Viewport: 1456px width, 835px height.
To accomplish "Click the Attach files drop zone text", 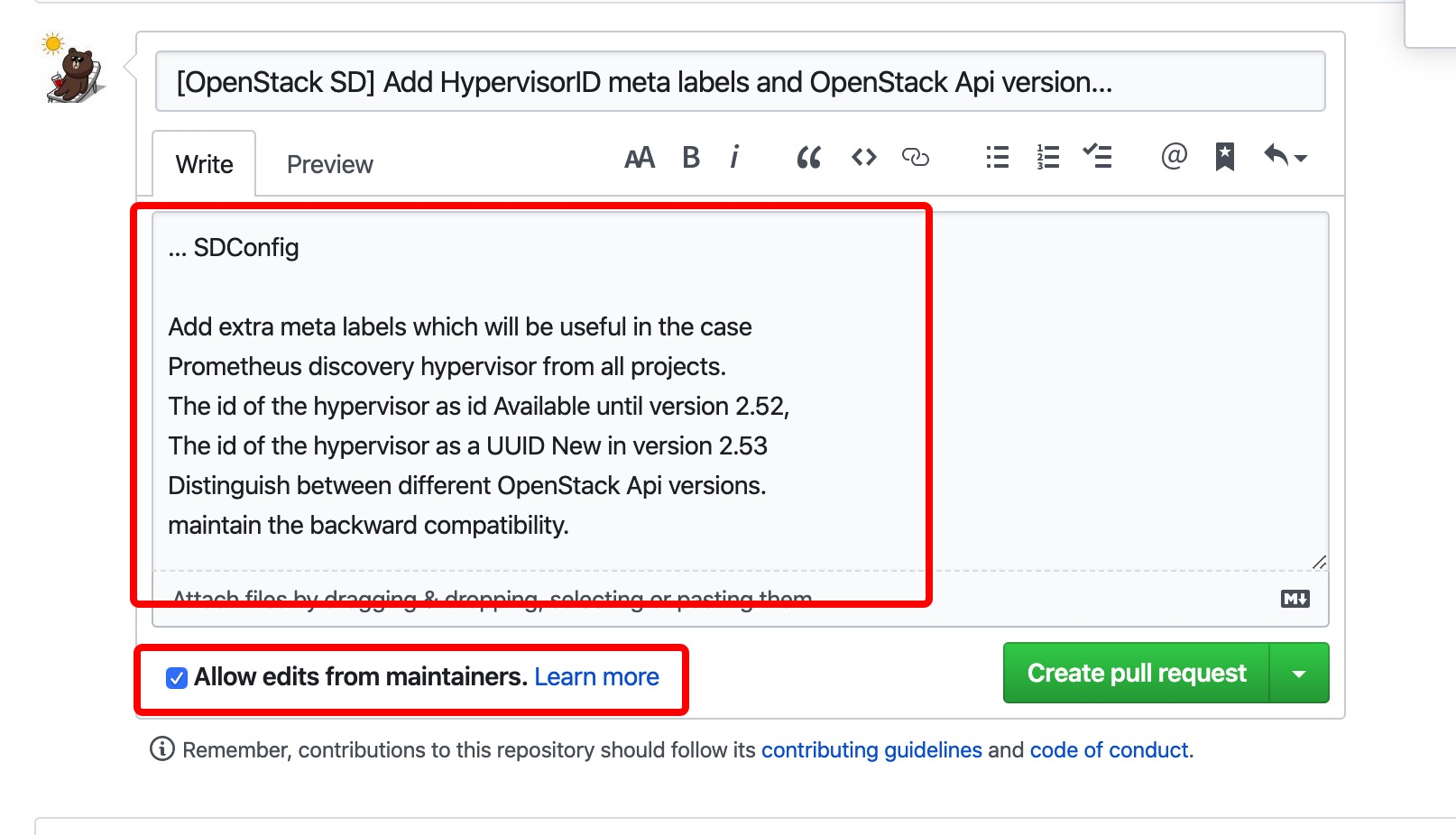I will (493, 599).
